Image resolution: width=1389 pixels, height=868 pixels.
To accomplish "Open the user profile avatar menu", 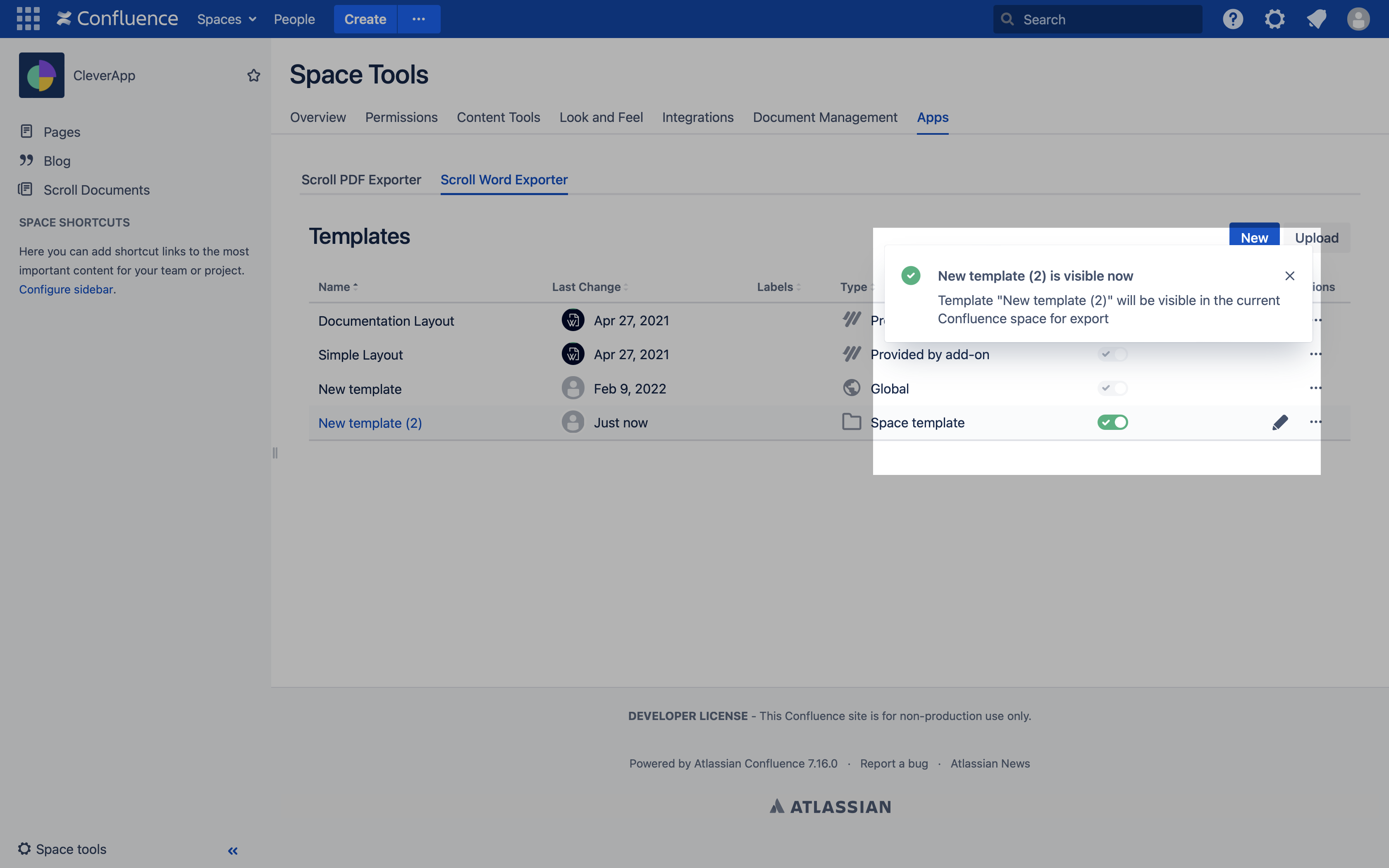I will [x=1358, y=19].
